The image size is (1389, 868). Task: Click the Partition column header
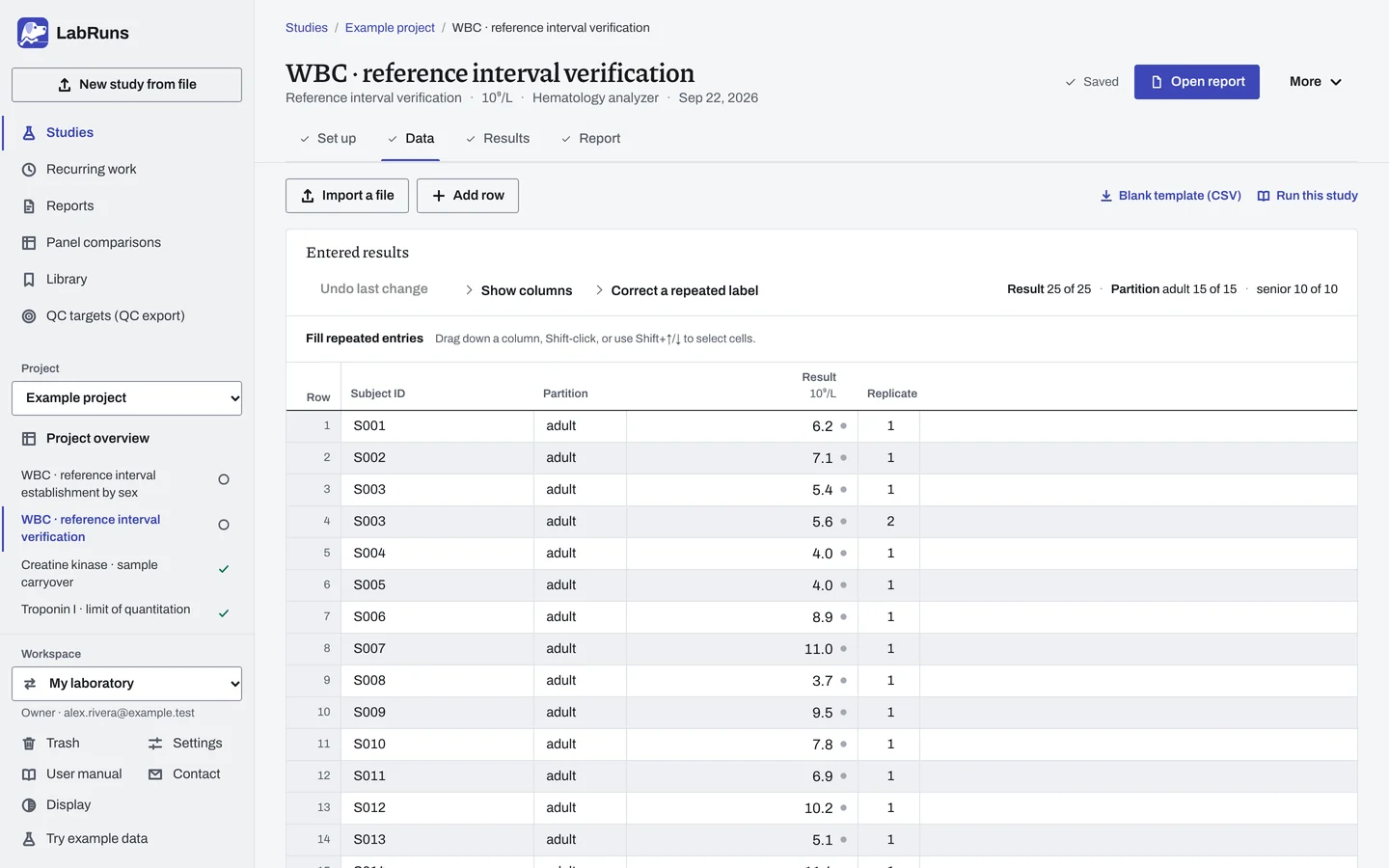click(565, 393)
